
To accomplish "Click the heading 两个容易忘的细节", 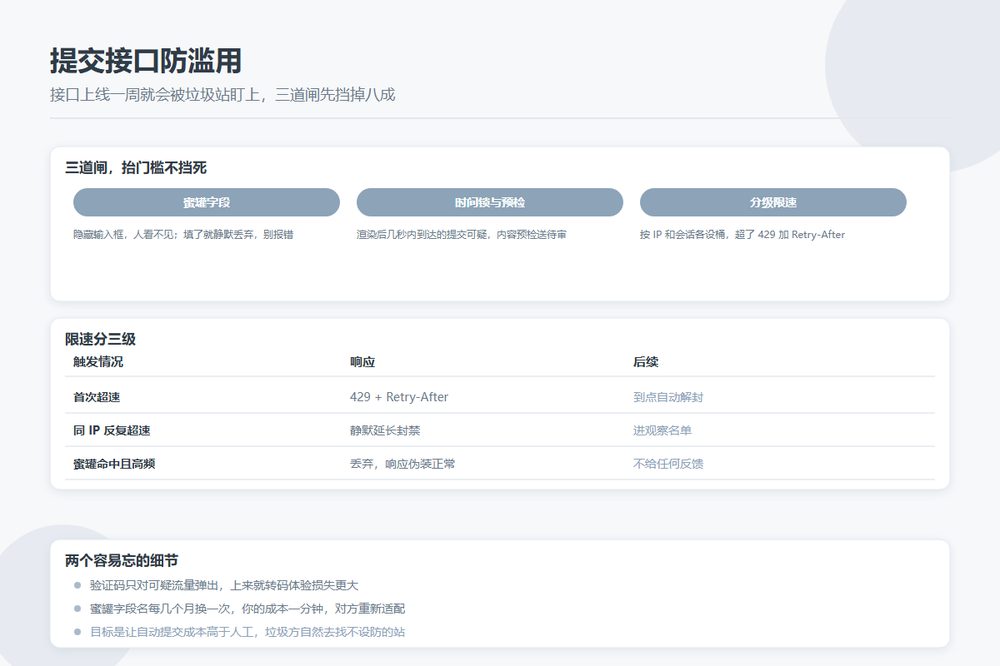I will [x=121, y=561].
